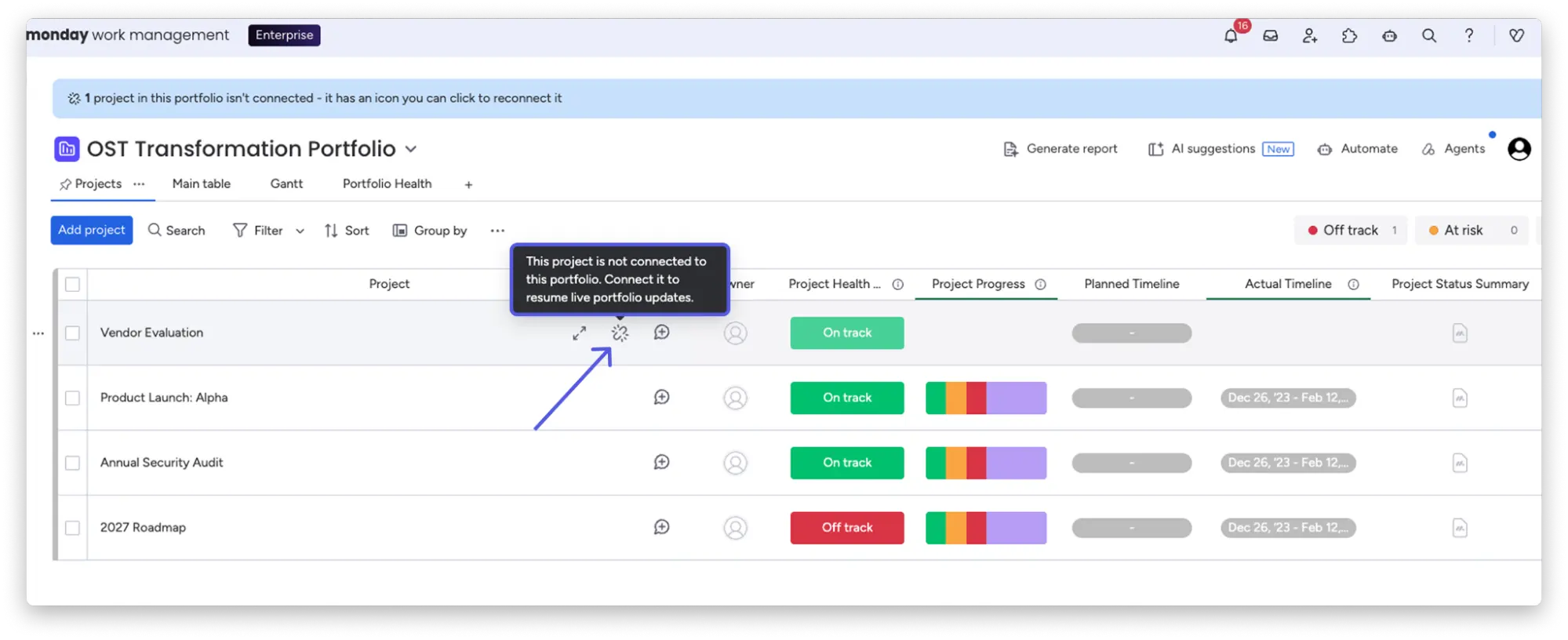
Task: Click the Project Health column info icon
Action: point(898,285)
